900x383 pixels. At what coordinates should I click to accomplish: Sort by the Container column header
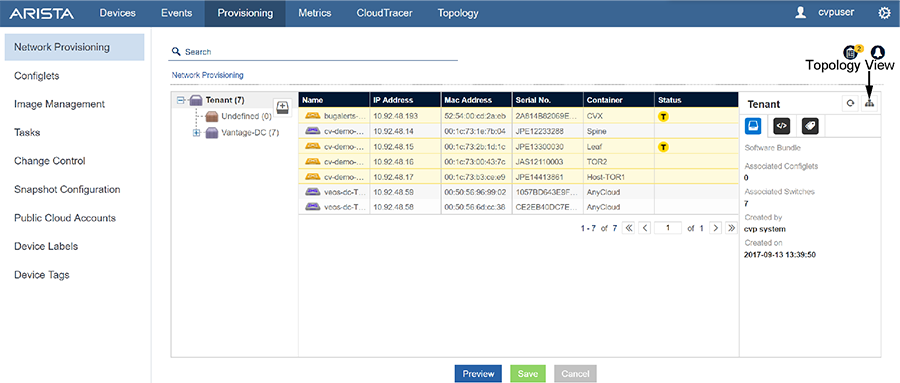(x=619, y=100)
